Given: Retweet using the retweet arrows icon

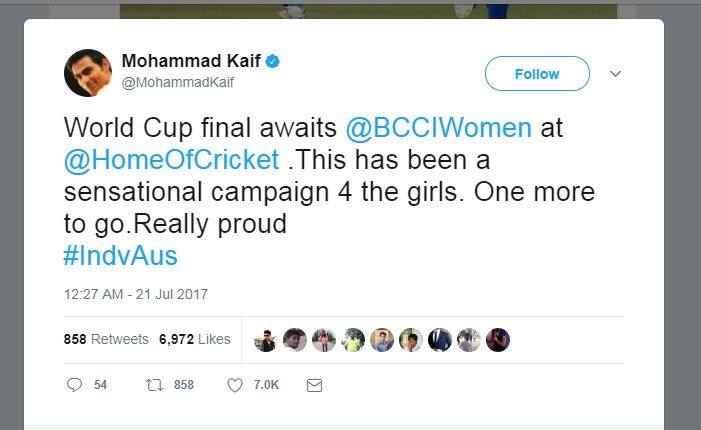Looking at the screenshot, I should tap(154, 385).
